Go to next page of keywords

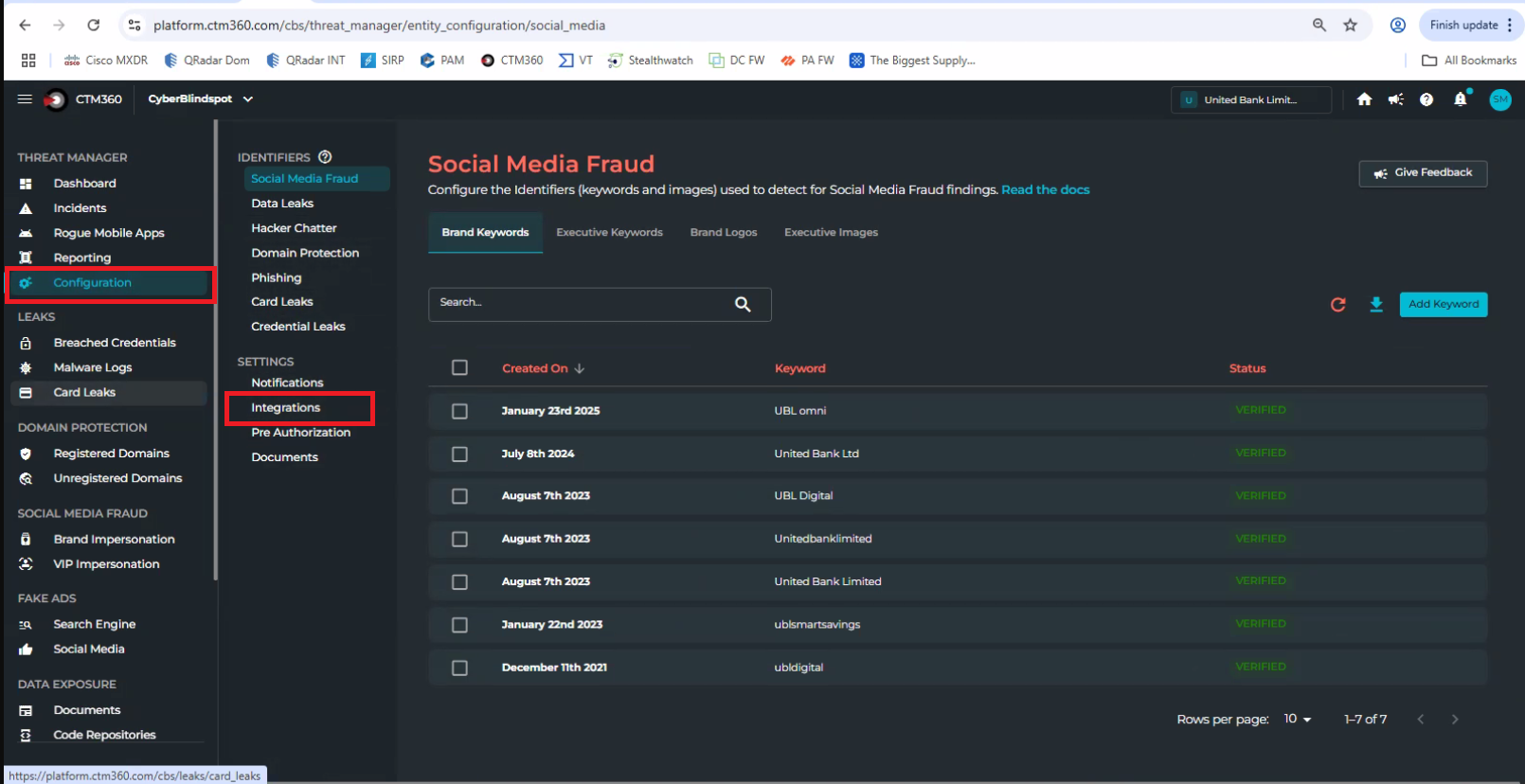pos(1455,720)
